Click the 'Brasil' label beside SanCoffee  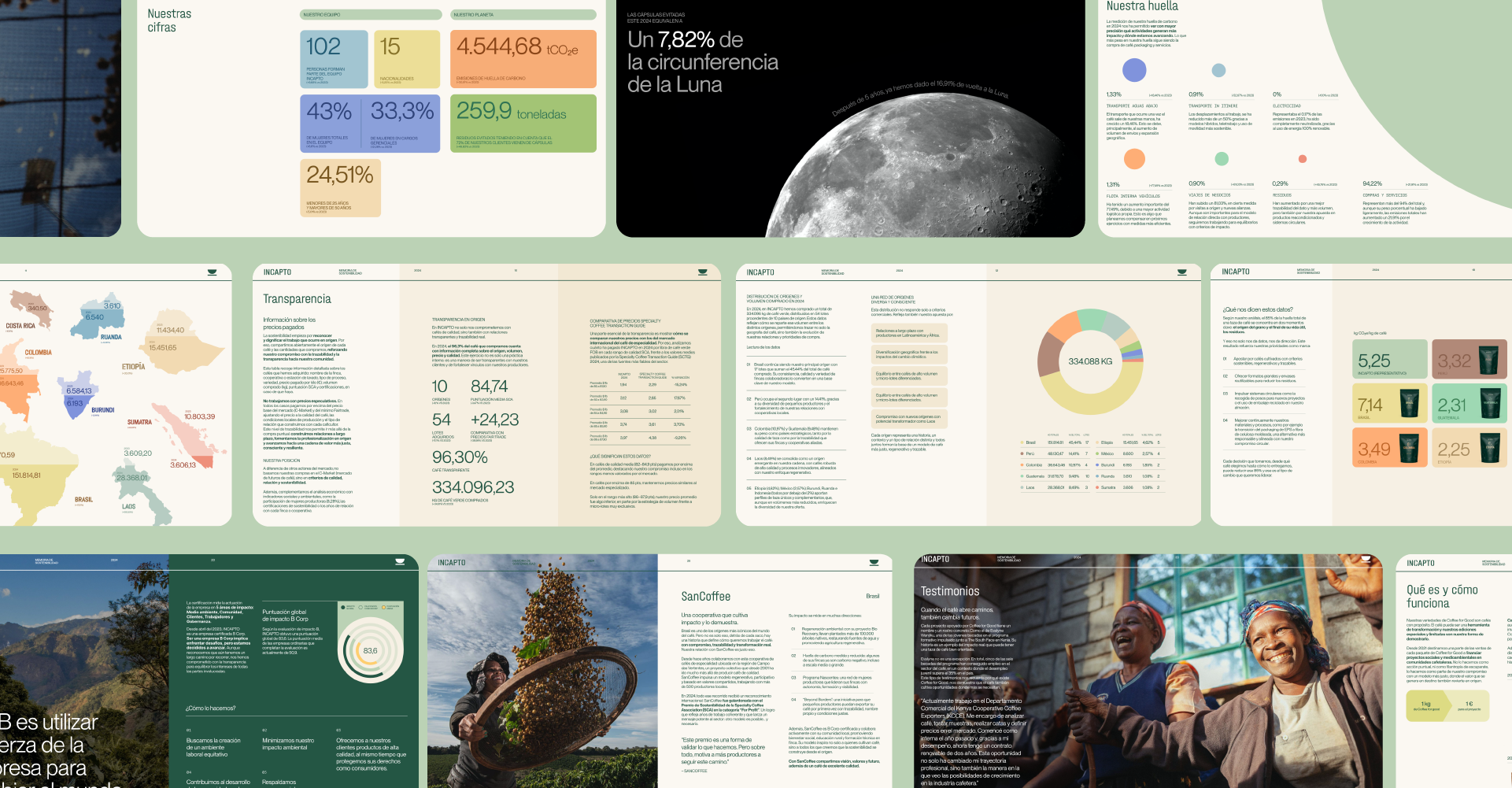(873, 596)
